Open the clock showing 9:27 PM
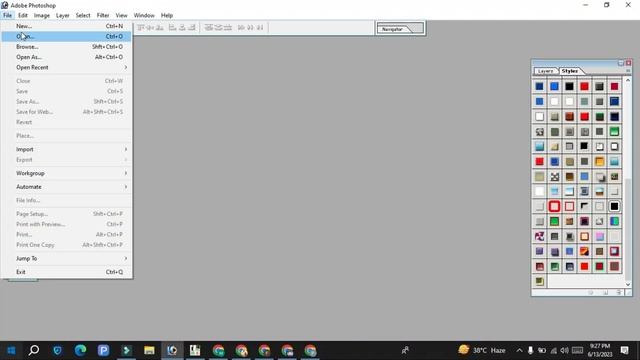The image size is (640, 360). pyautogui.click(x=600, y=350)
